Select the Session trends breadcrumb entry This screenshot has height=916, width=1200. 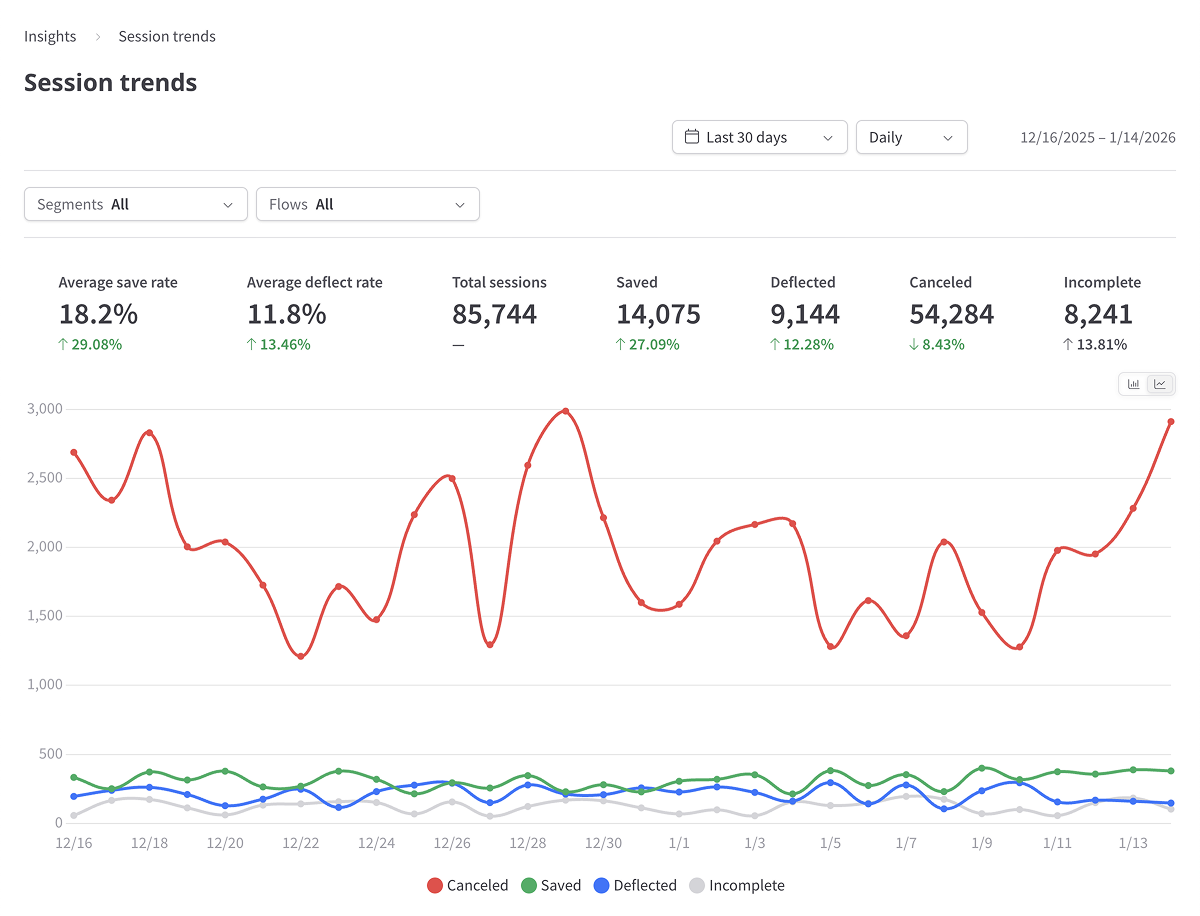click(166, 36)
